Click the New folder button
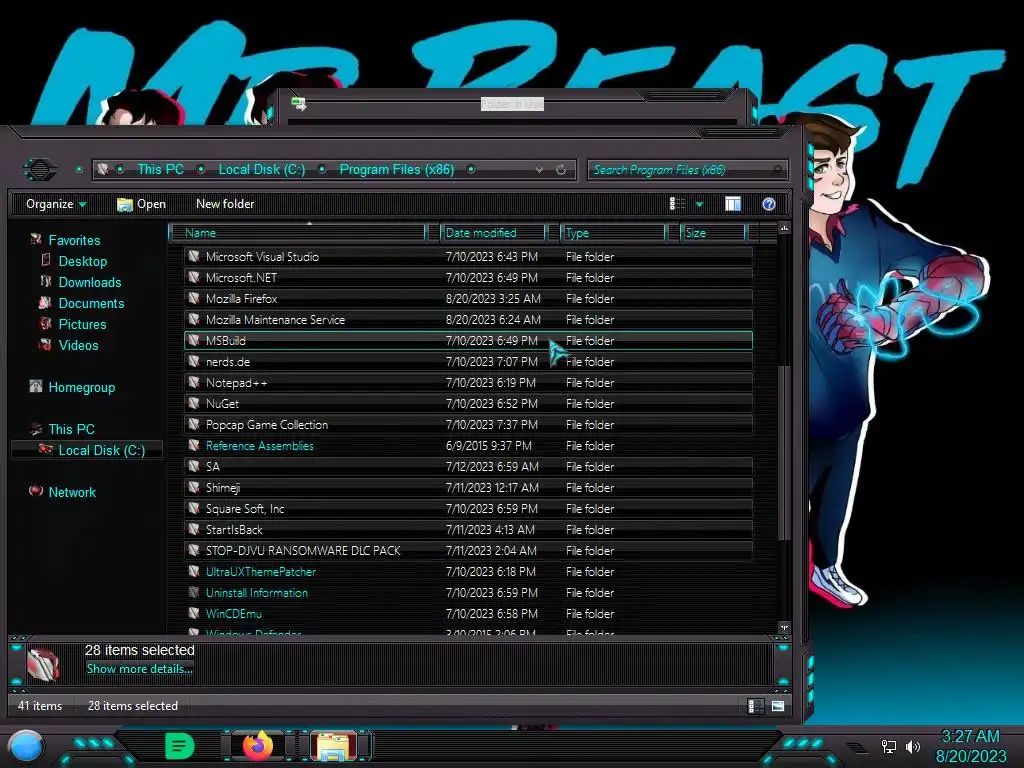The height and width of the screenshot is (768, 1024). [x=225, y=204]
